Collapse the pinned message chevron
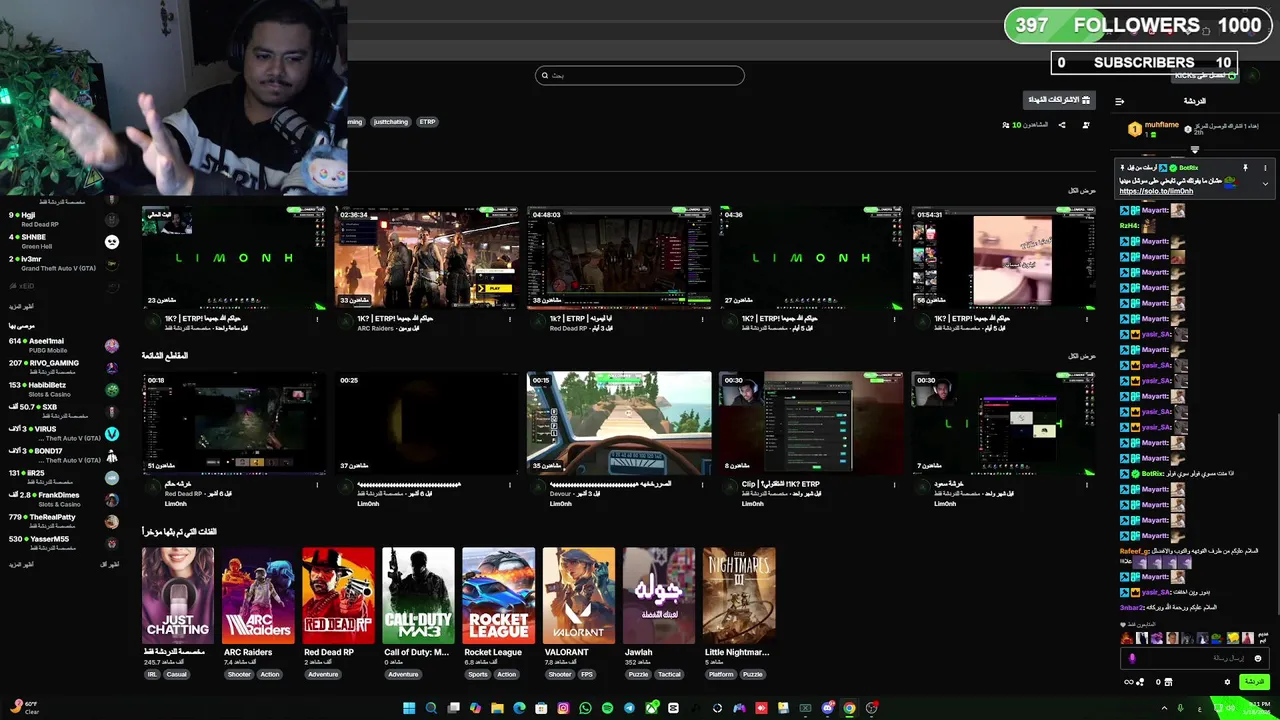This screenshot has height=720, width=1280. pos(1265,184)
